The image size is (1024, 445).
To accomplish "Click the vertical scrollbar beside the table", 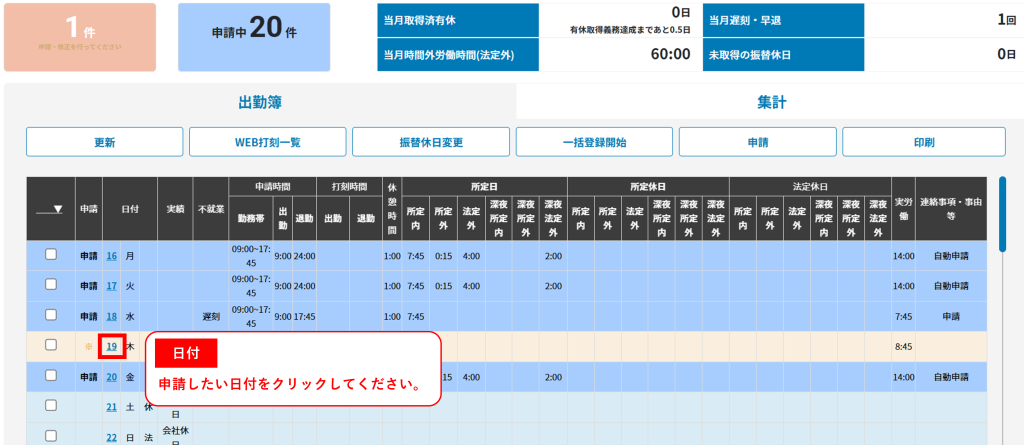I will (x=1001, y=215).
